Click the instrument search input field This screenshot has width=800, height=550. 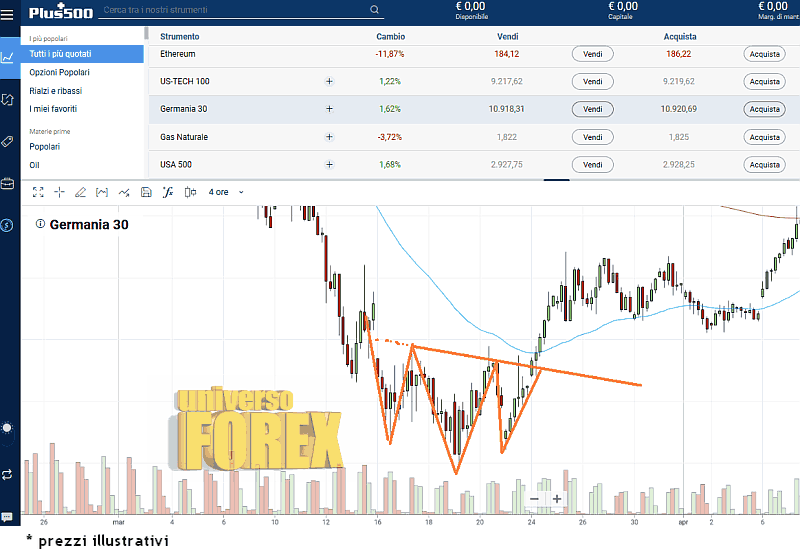(x=230, y=11)
